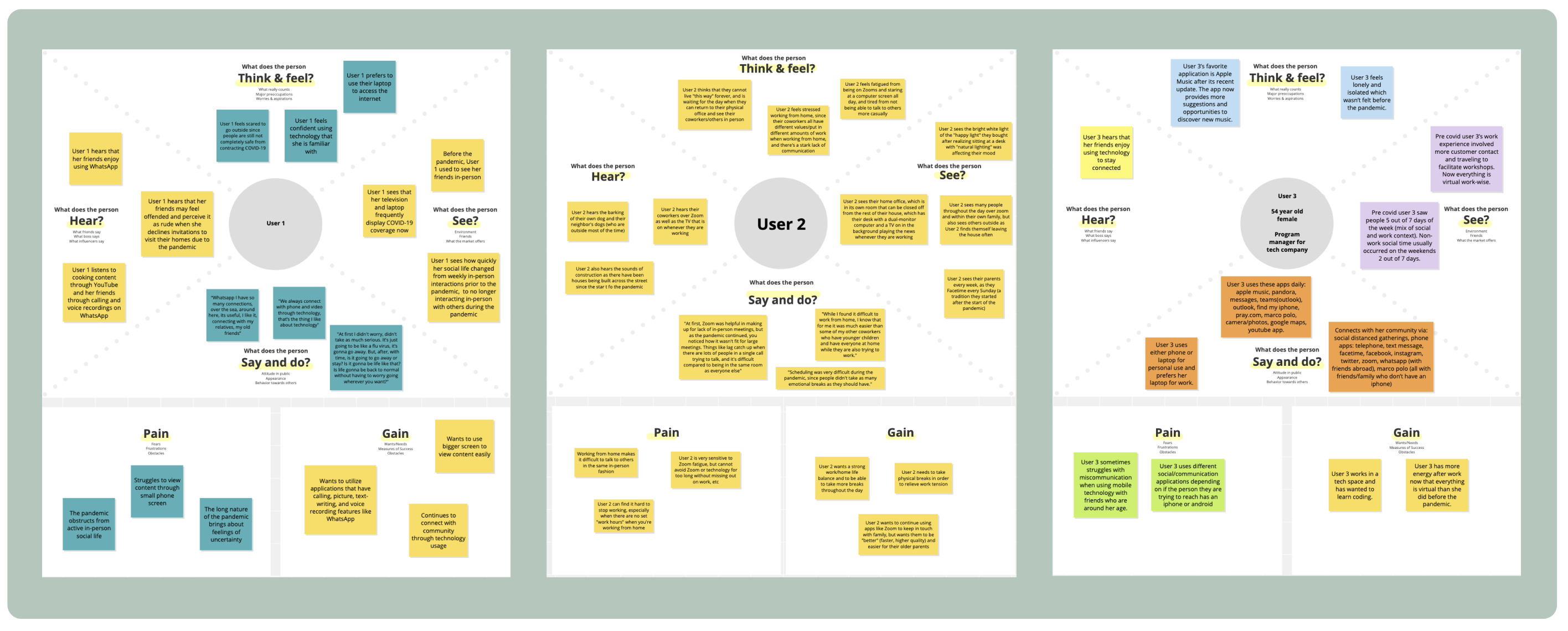Click the 'bigger screen' Gain sticky note
Screen dimensions: 1568x631
[x=465, y=446]
